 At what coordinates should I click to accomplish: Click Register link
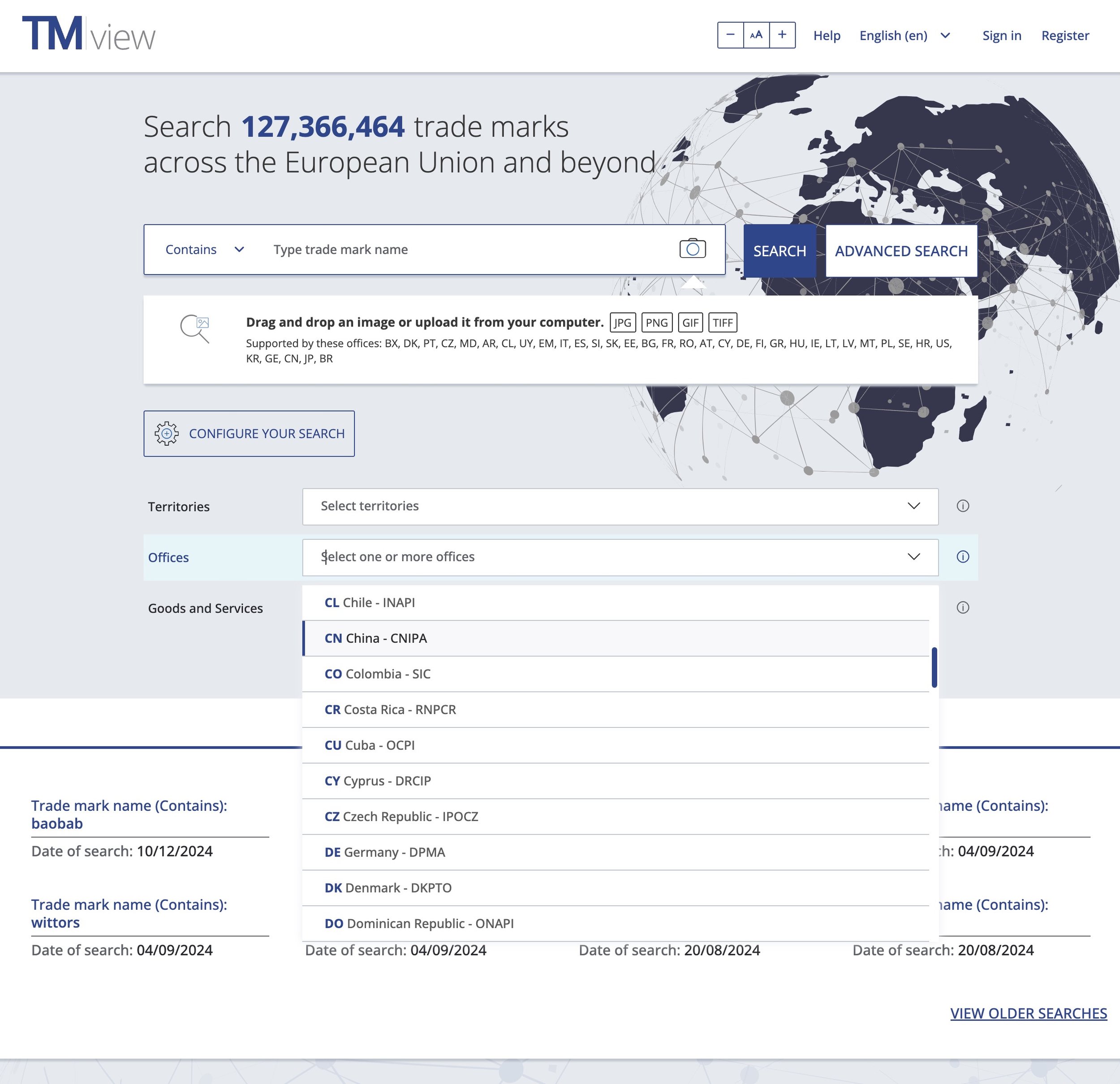click(x=1065, y=35)
